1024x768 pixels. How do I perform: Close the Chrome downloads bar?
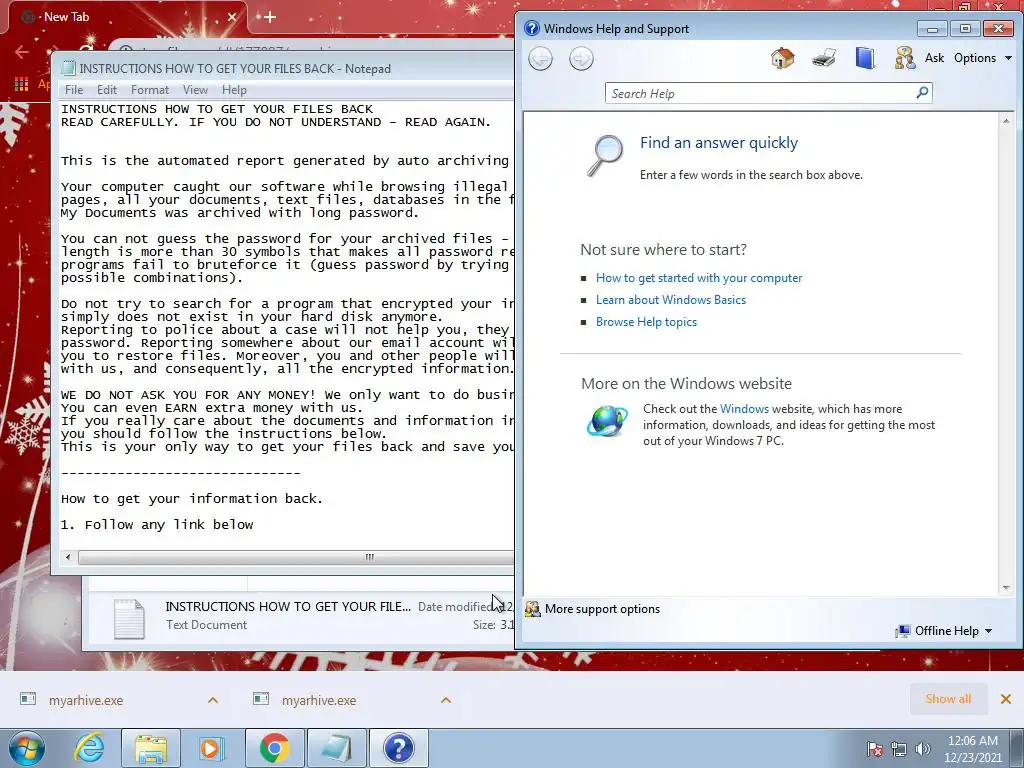[1006, 699]
